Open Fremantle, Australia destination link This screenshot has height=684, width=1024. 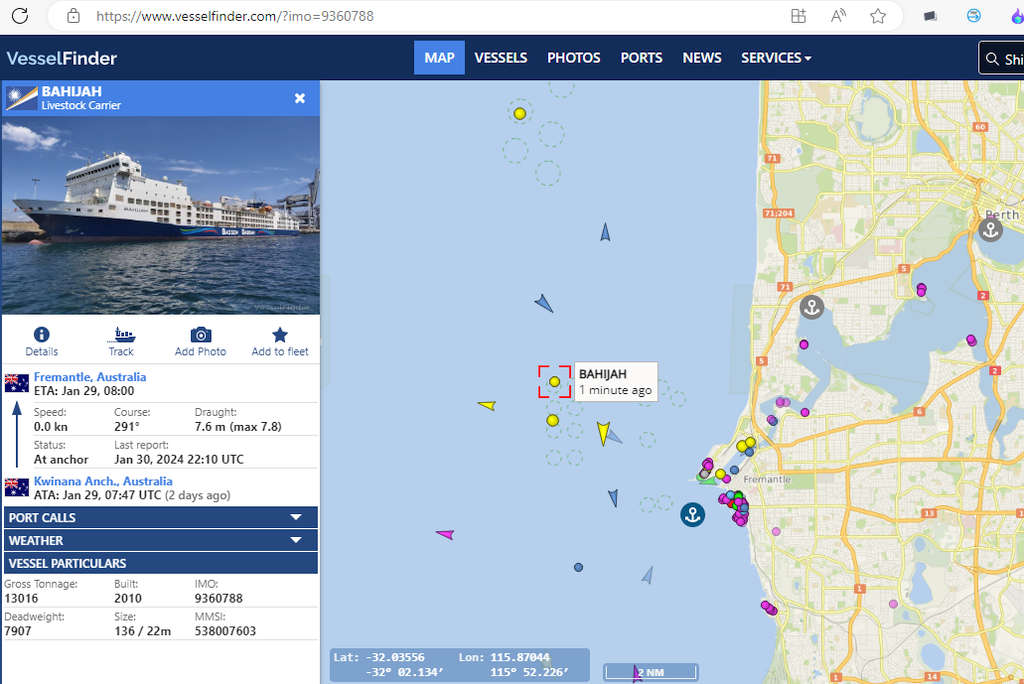(89, 377)
